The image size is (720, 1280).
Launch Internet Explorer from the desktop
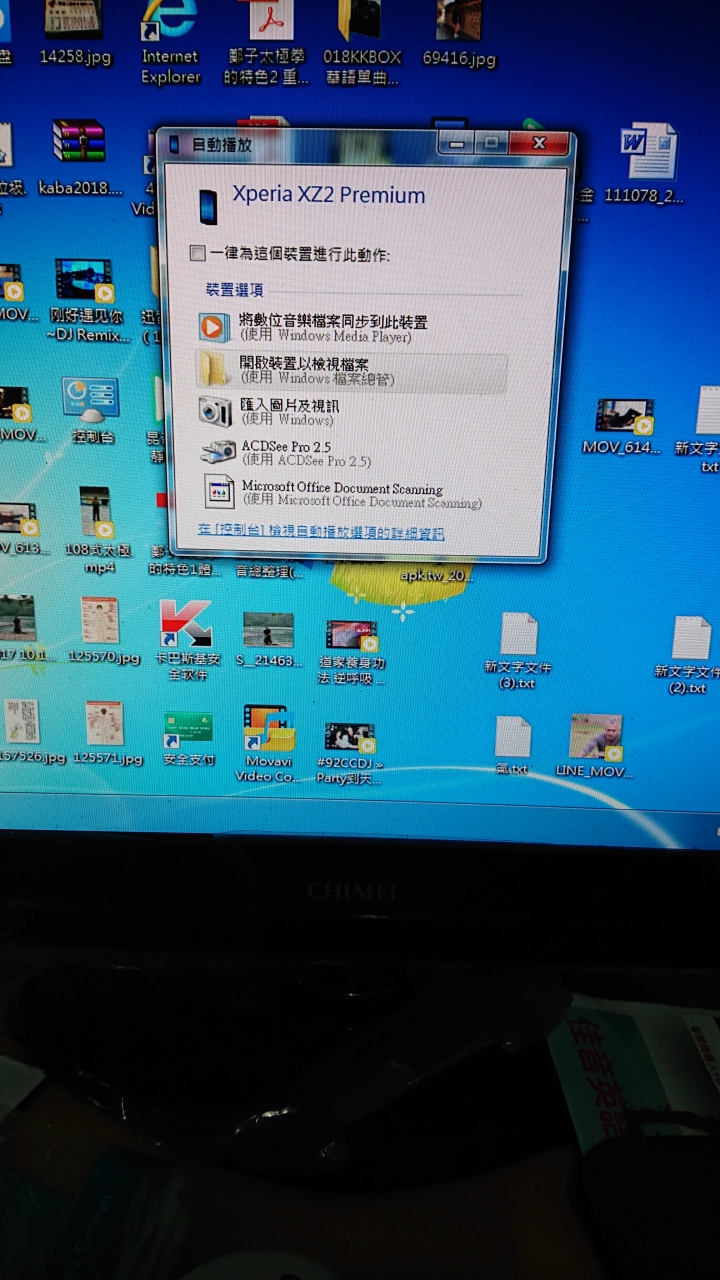click(x=170, y=40)
